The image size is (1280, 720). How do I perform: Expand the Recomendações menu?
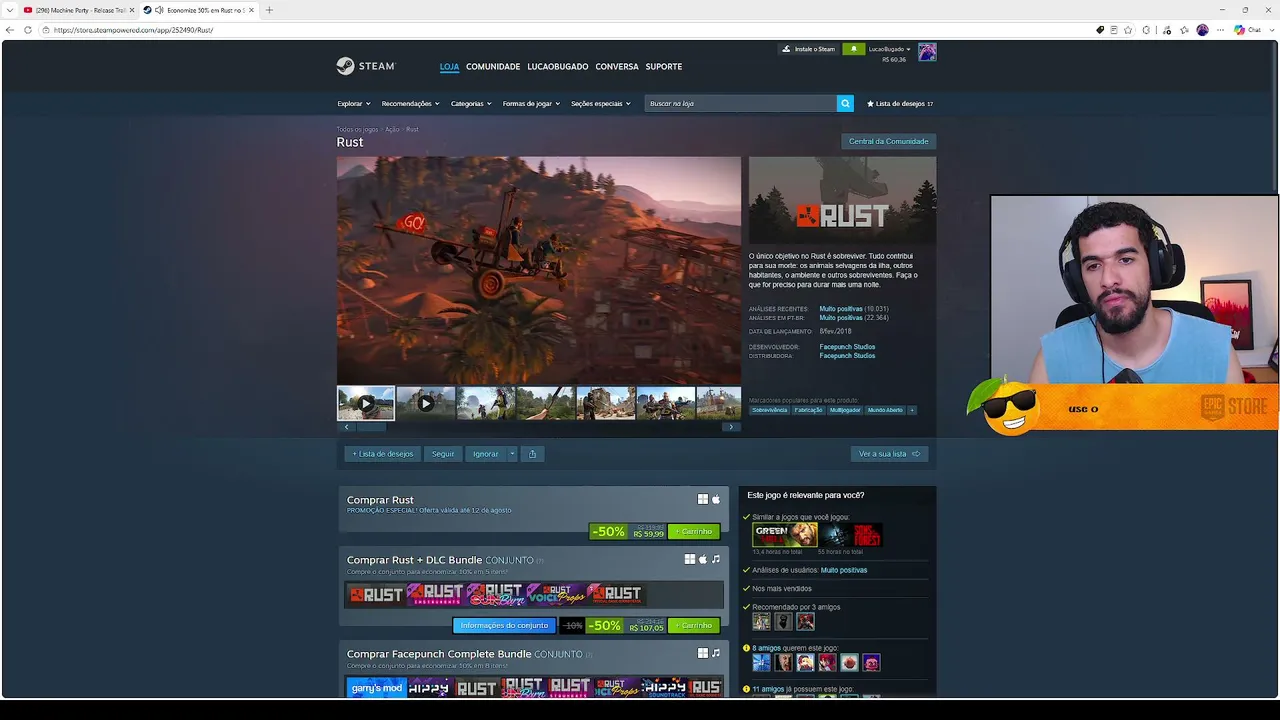410,104
